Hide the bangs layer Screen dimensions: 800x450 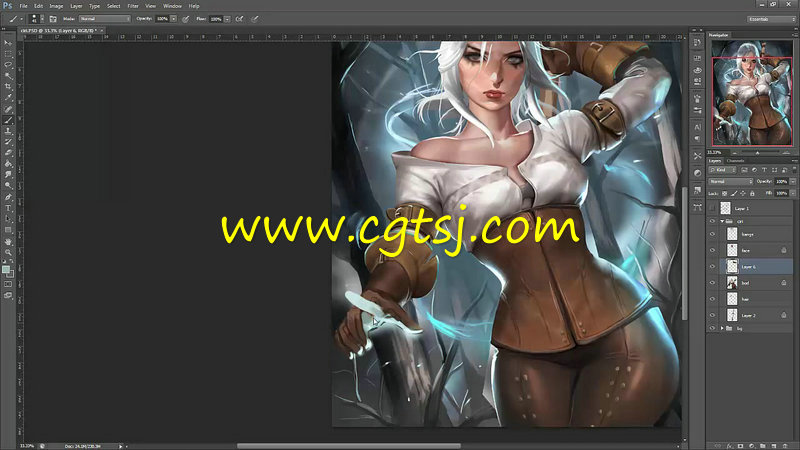coord(712,234)
